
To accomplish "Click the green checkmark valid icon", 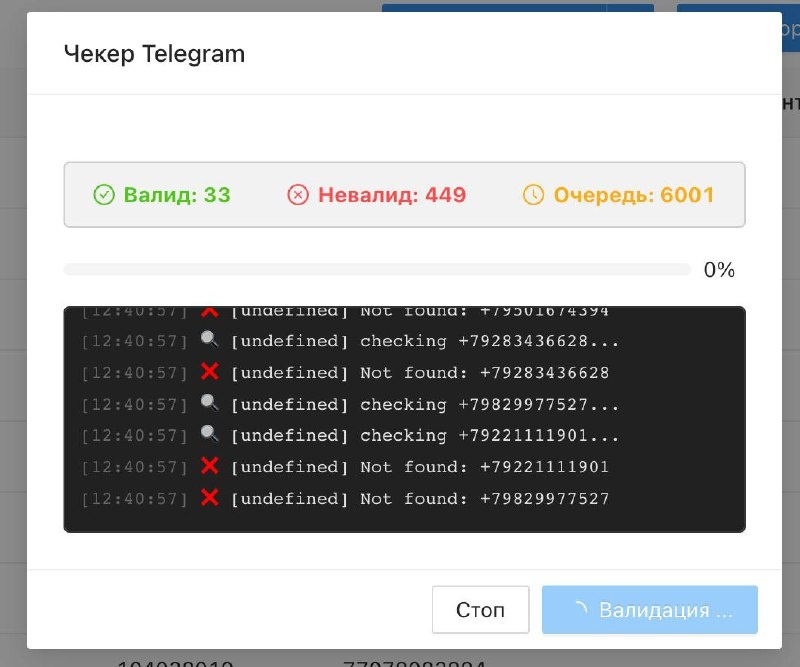I will [104, 195].
